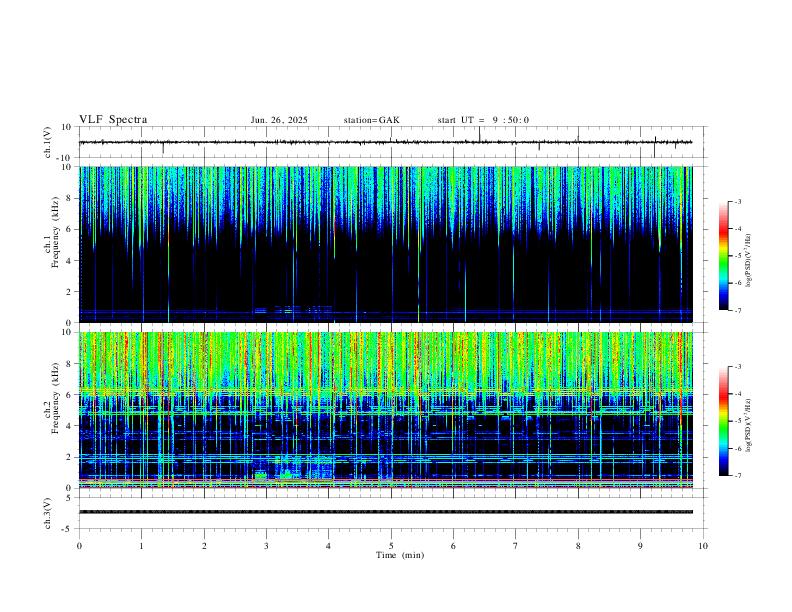The height and width of the screenshot is (612, 792).
Task: Click the "station=GAK" header label
Action: point(371,120)
